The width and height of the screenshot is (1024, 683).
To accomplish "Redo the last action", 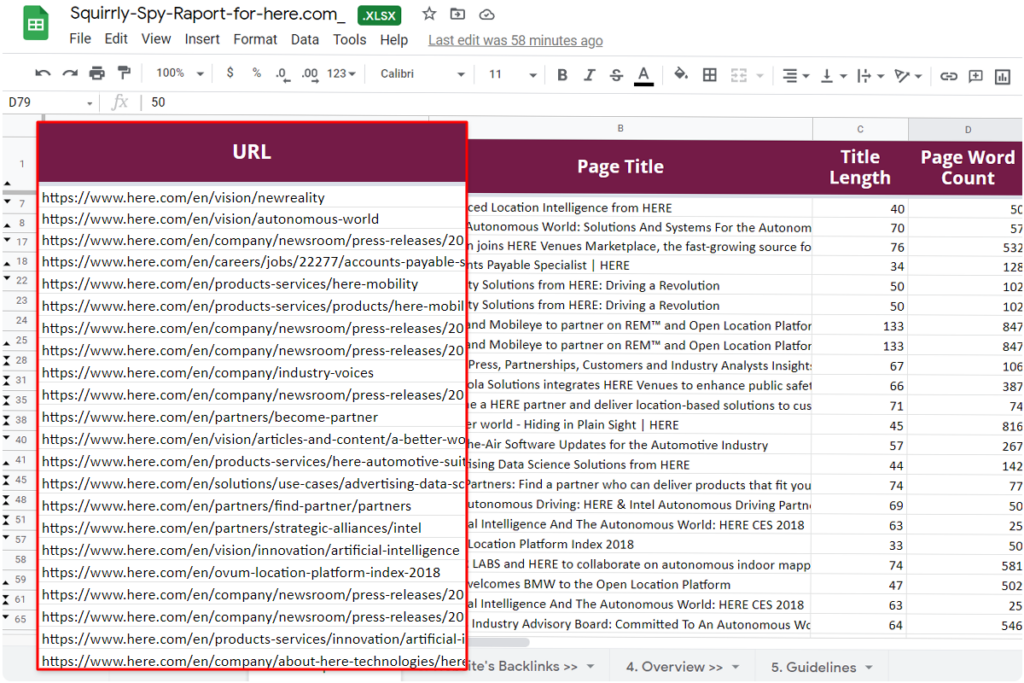I will tap(70, 74).
